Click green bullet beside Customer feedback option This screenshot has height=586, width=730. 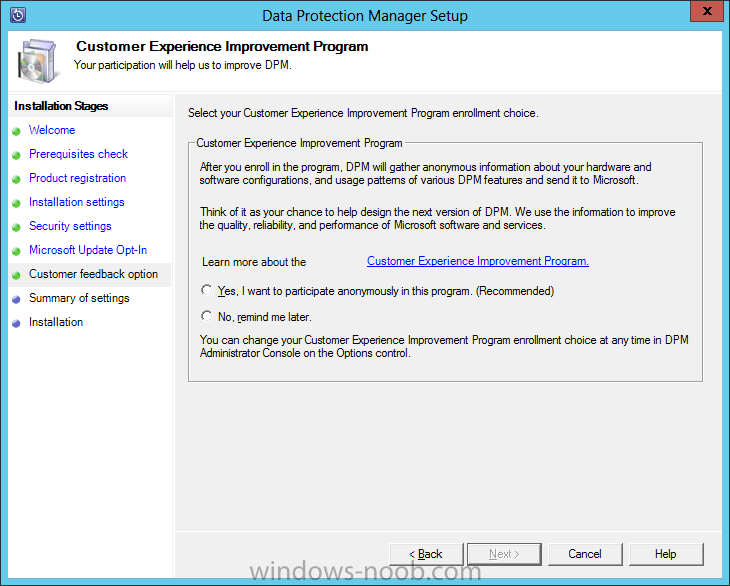pyautogui.click(x=16, y=275)
